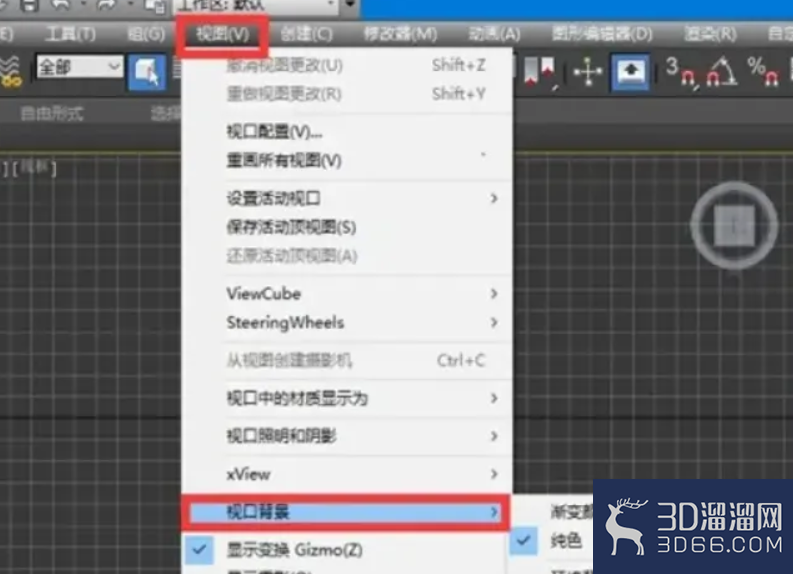The image size is (793, 574).
Task: Open the 渲染(R) menu
Action: [710, 34]
